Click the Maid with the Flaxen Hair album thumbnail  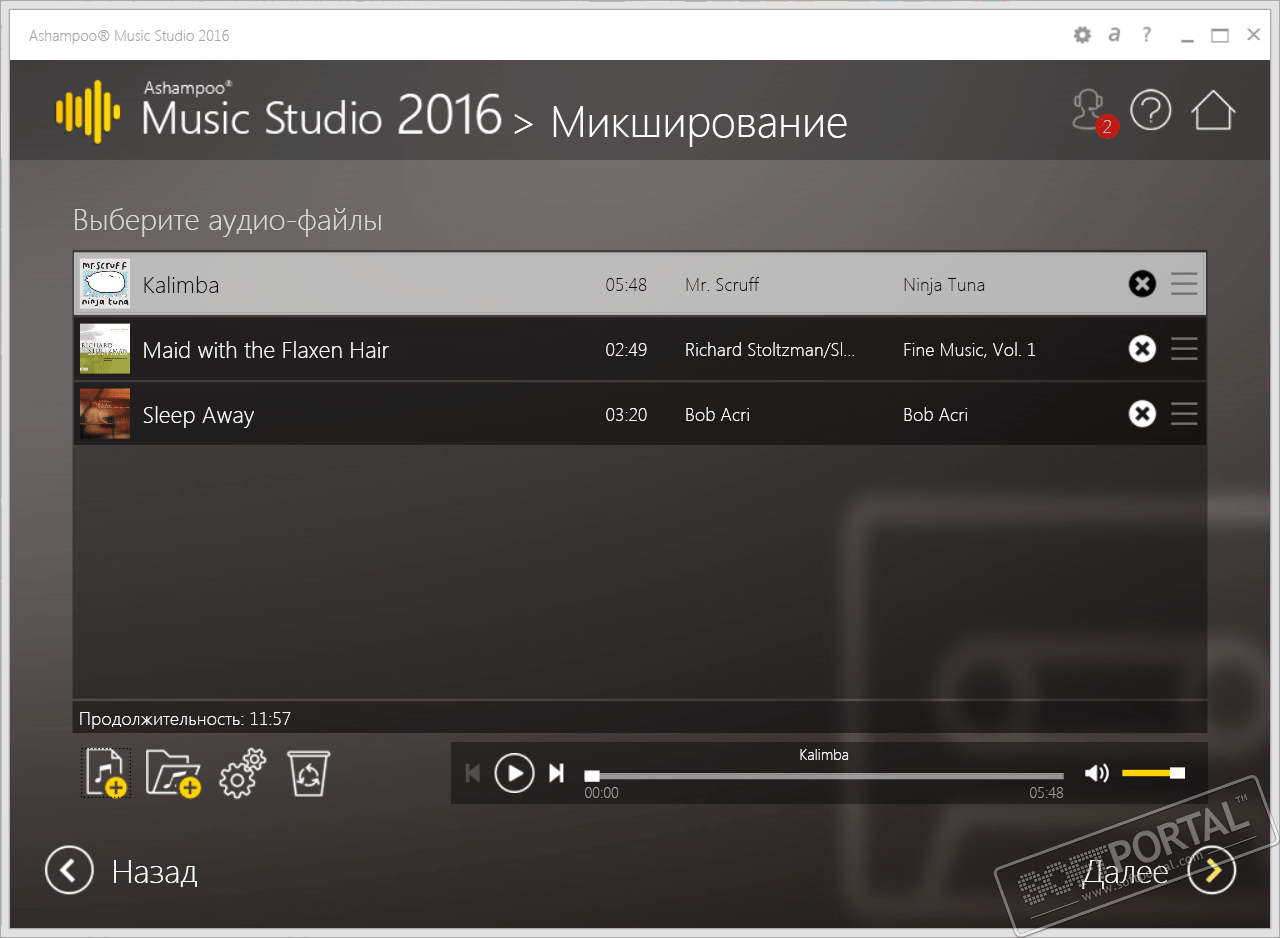[105, 349]
